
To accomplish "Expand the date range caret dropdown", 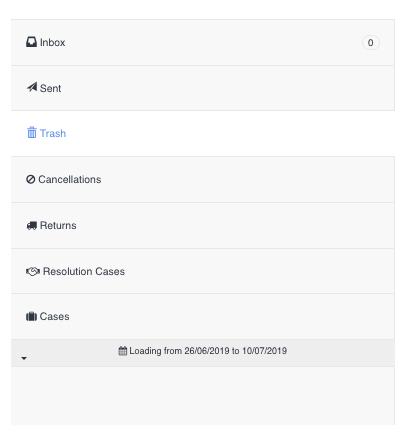I will (24, 358).
